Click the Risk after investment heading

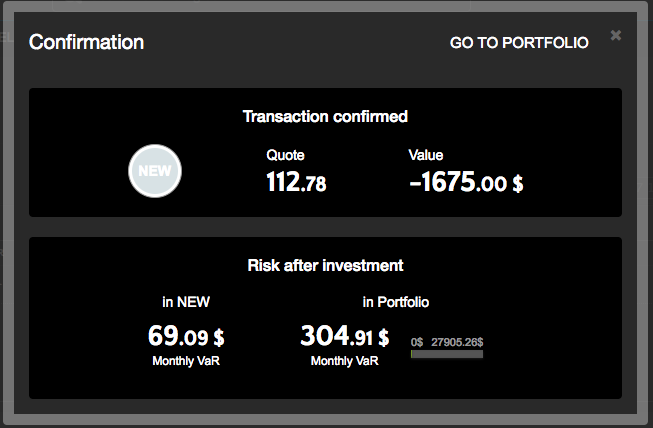click(325, 265)
